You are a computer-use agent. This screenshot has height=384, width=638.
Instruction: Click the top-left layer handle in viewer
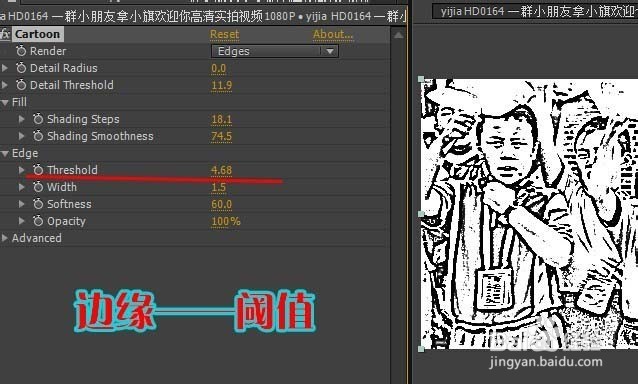click(x=421, y=79)
